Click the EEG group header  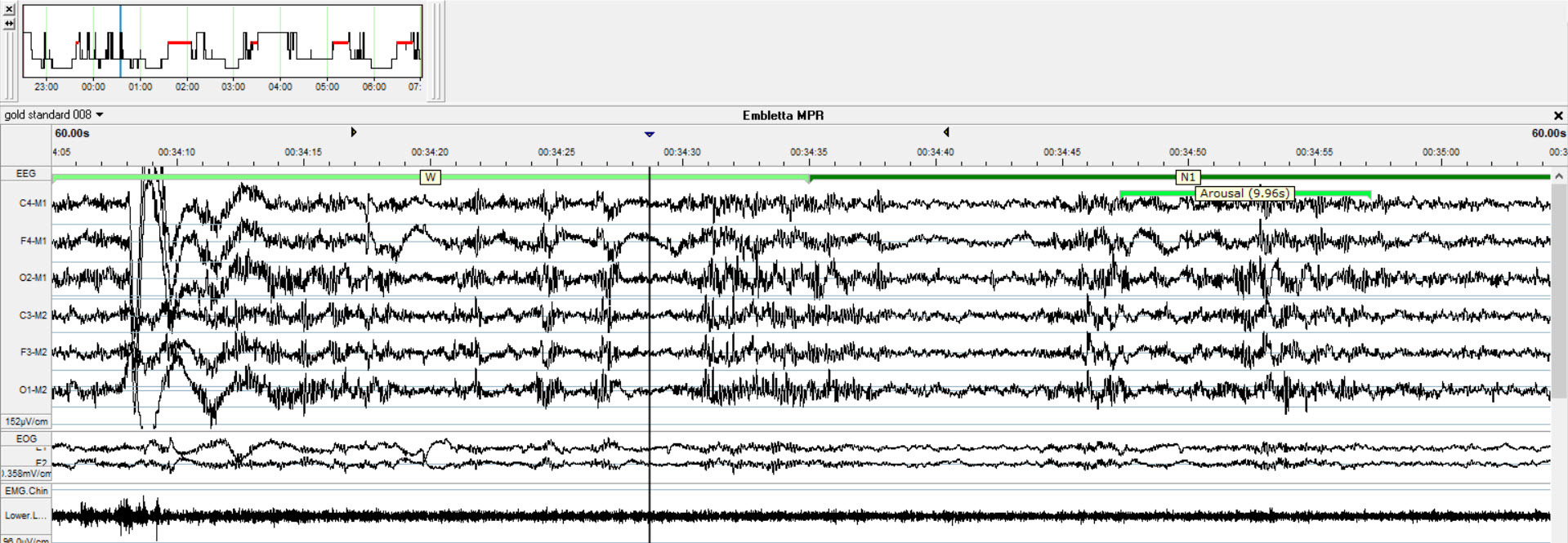26,174
